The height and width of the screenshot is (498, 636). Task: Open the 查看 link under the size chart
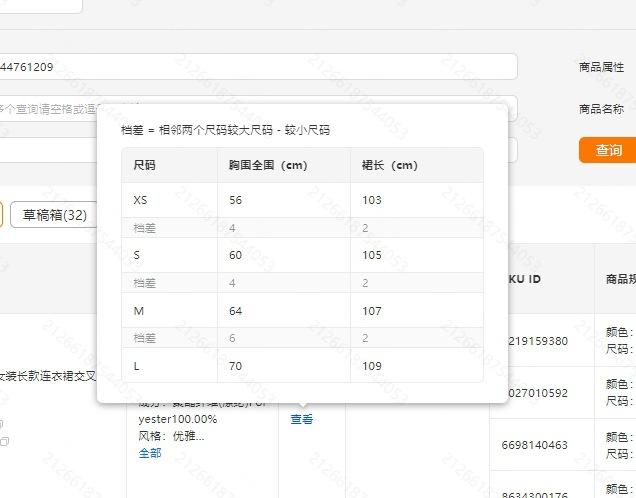click(x=301, y=419)
